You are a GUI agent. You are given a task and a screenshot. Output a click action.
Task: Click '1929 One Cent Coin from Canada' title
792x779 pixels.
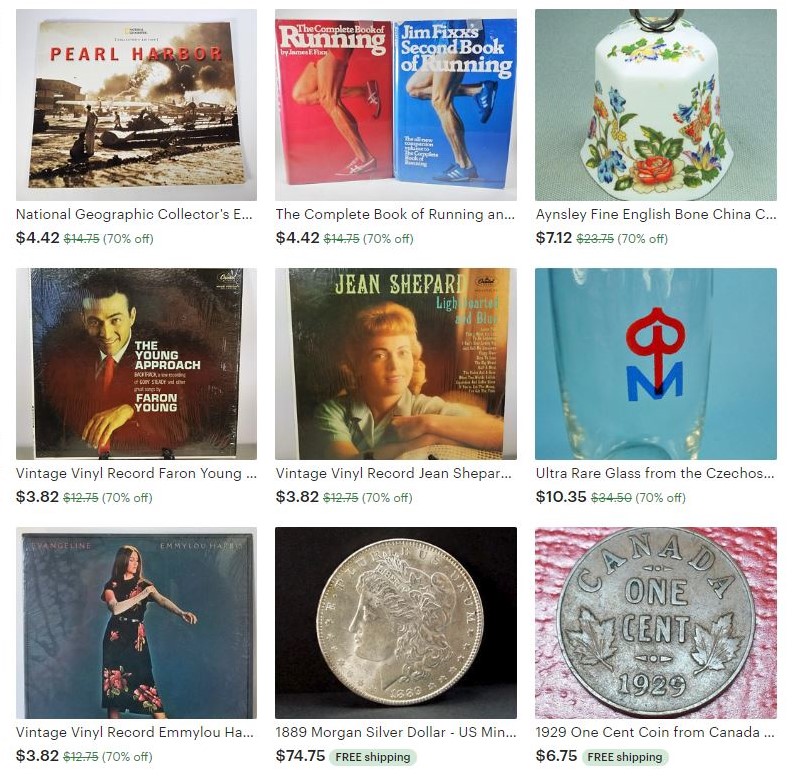click(x=655, y=733)
